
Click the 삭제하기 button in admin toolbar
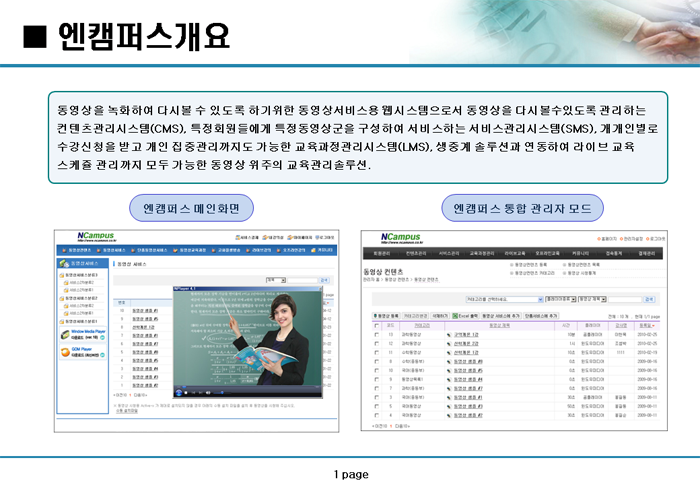439,316
